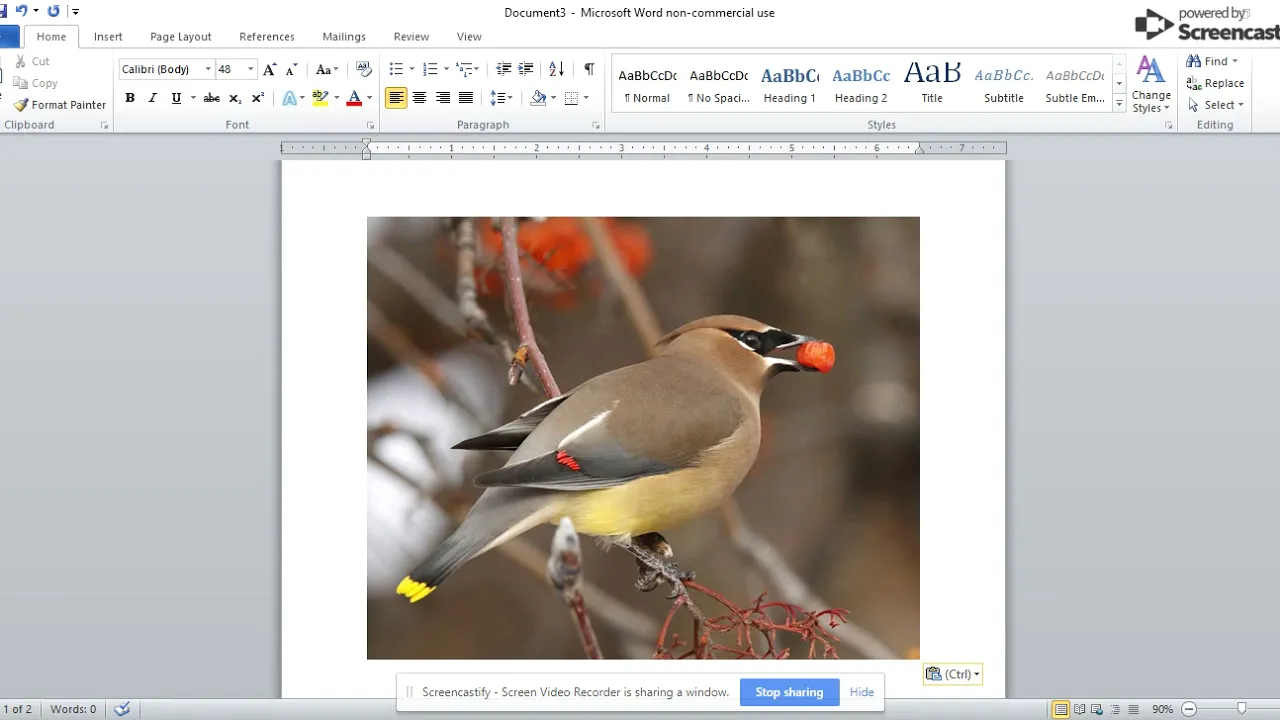1280x720 pixels.
Task: Open the font name dropdown
Action: point(208,69)
